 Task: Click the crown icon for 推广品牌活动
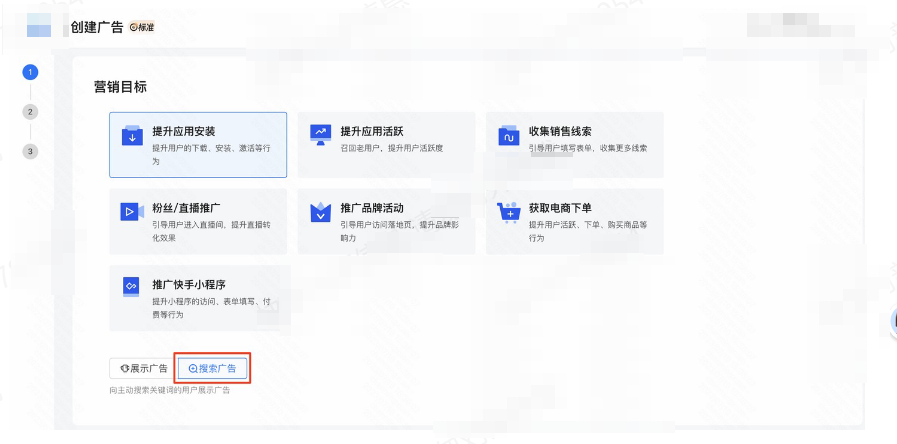click(320, 212)
